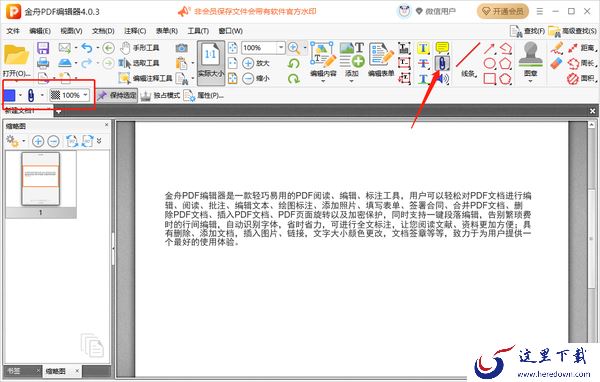
Task: Open the Add (添加) image and text tool
Action: pyautogui.click(x=352, y=59)
